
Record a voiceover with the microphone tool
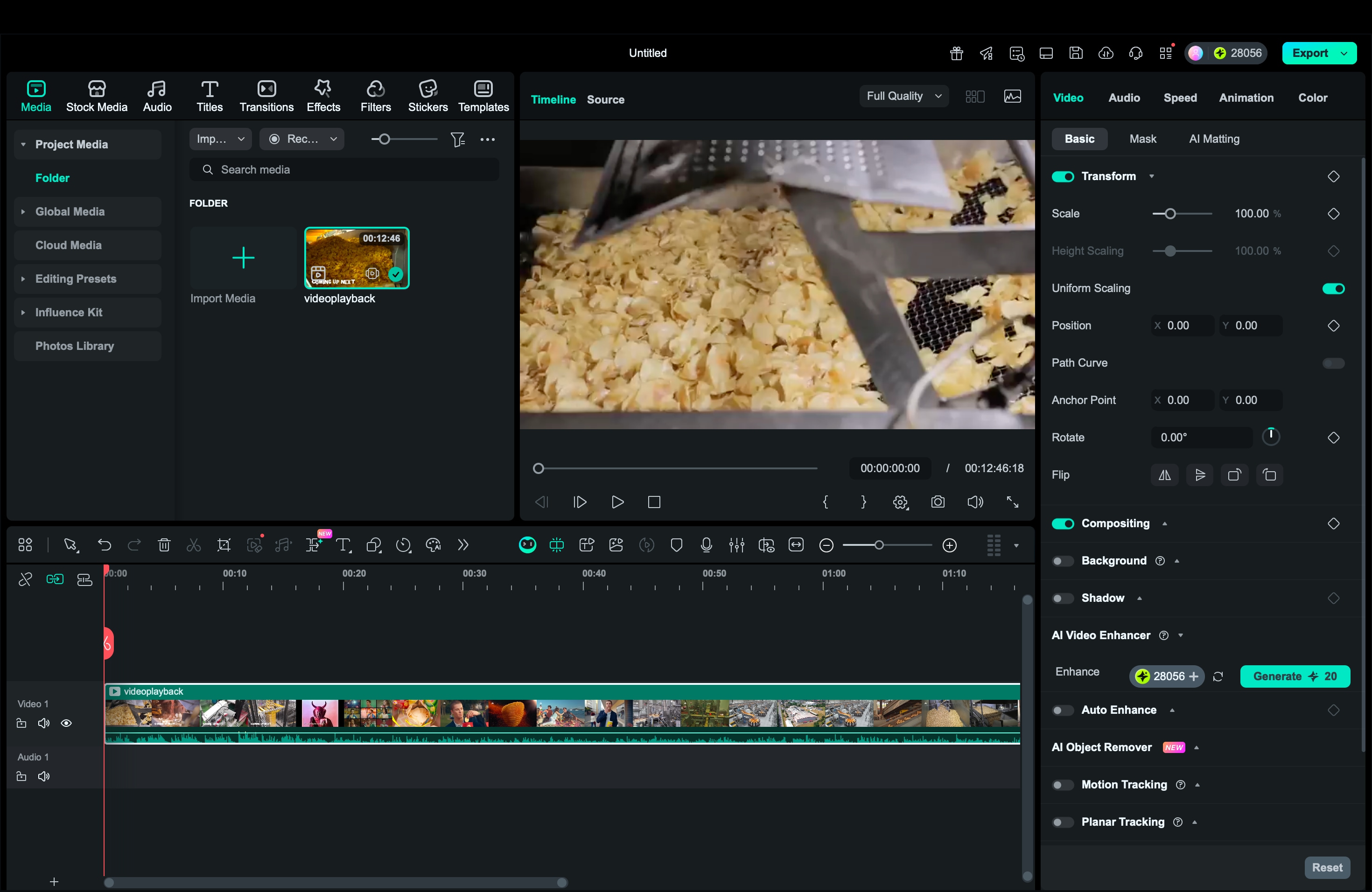(x=706, y=544)
